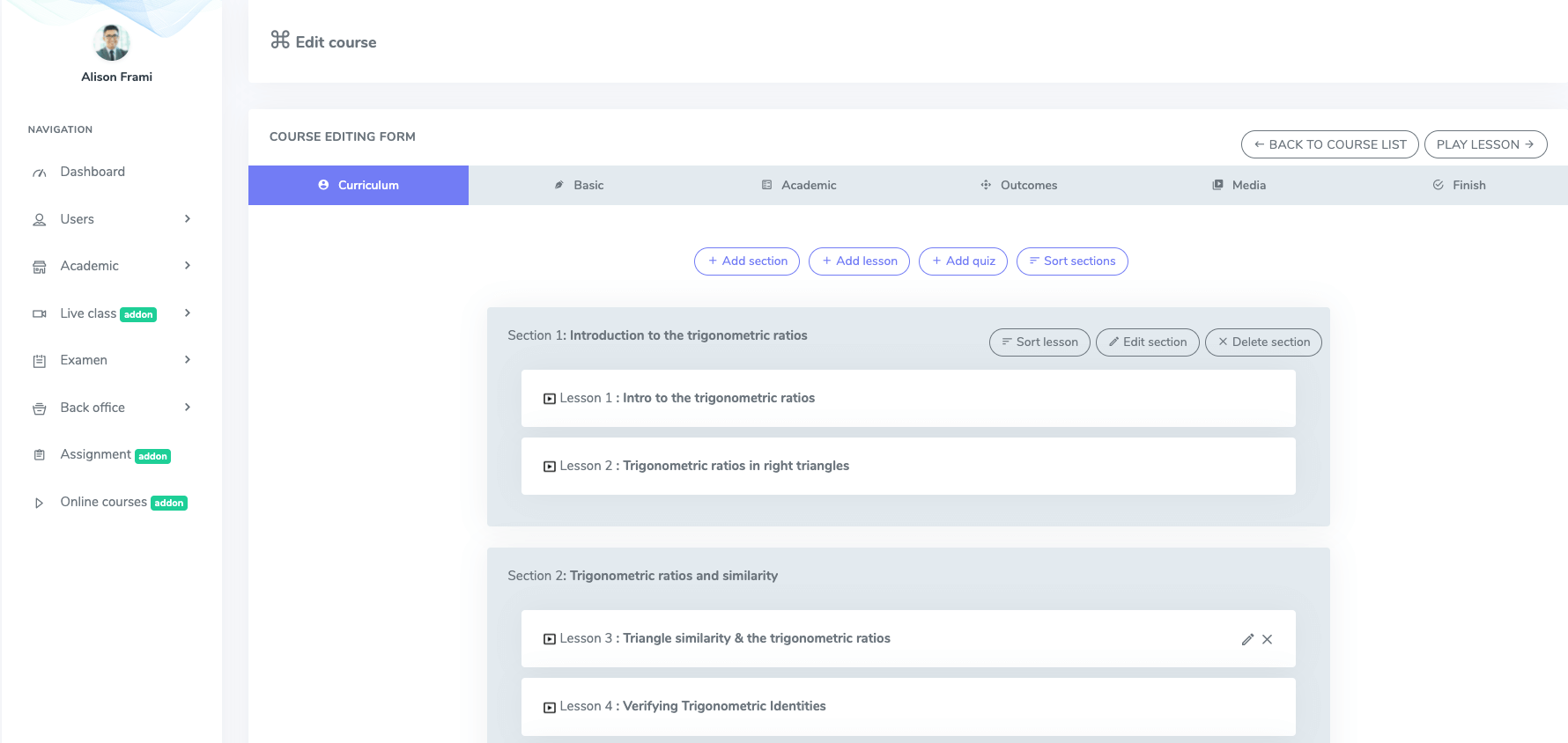Click the Alison Frami profile avatar

(112, 42)
